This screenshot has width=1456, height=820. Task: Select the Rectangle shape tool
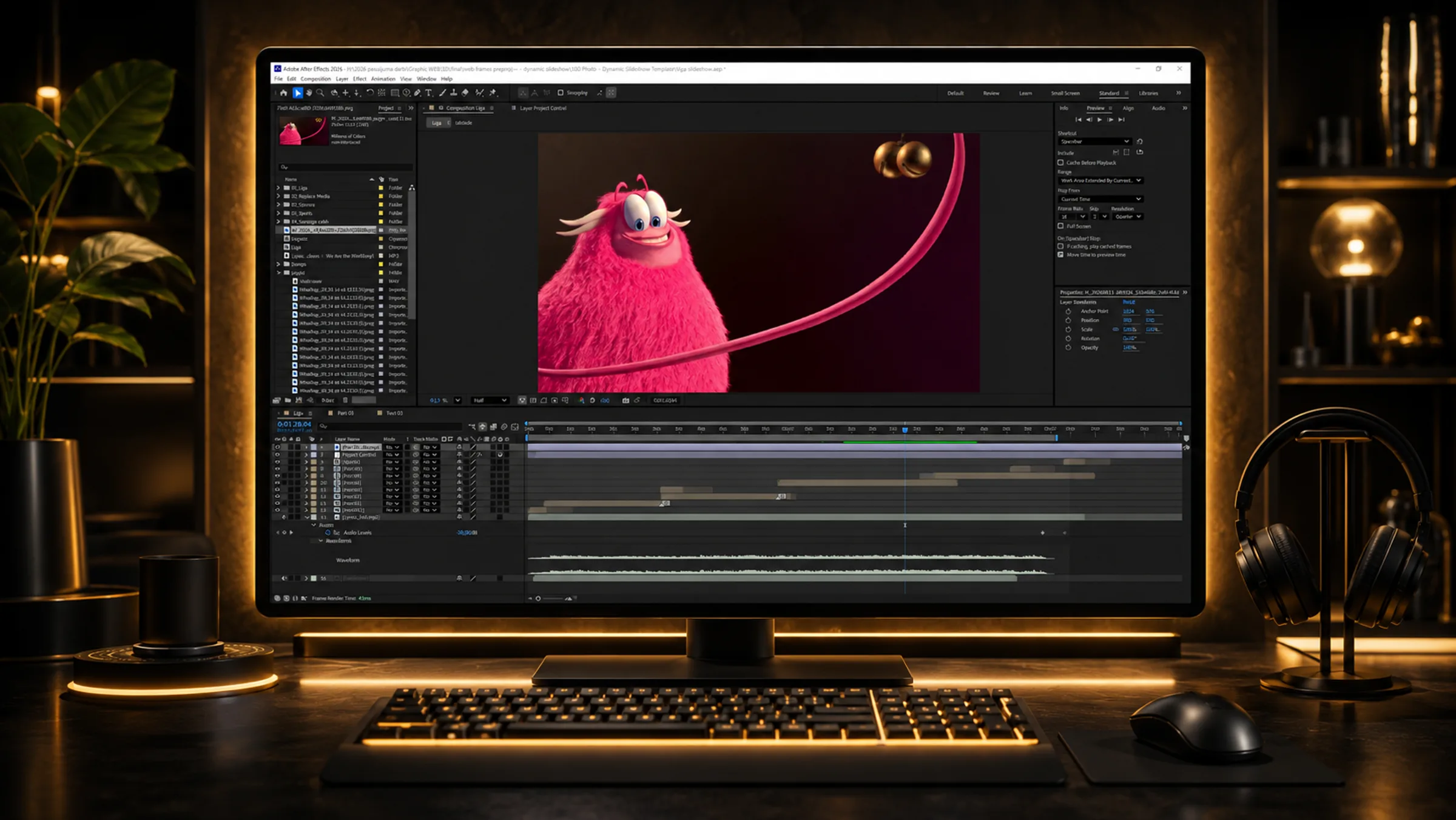(x=395, y=93)
